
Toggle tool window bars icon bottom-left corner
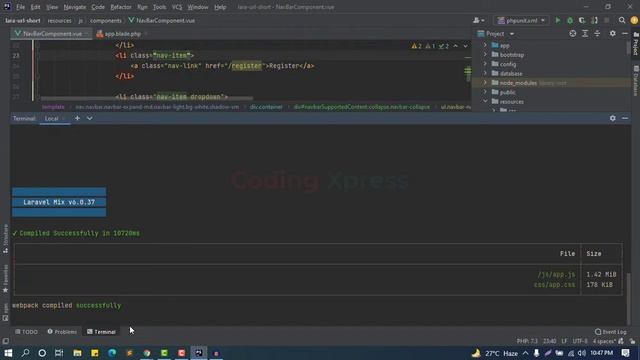5,341
